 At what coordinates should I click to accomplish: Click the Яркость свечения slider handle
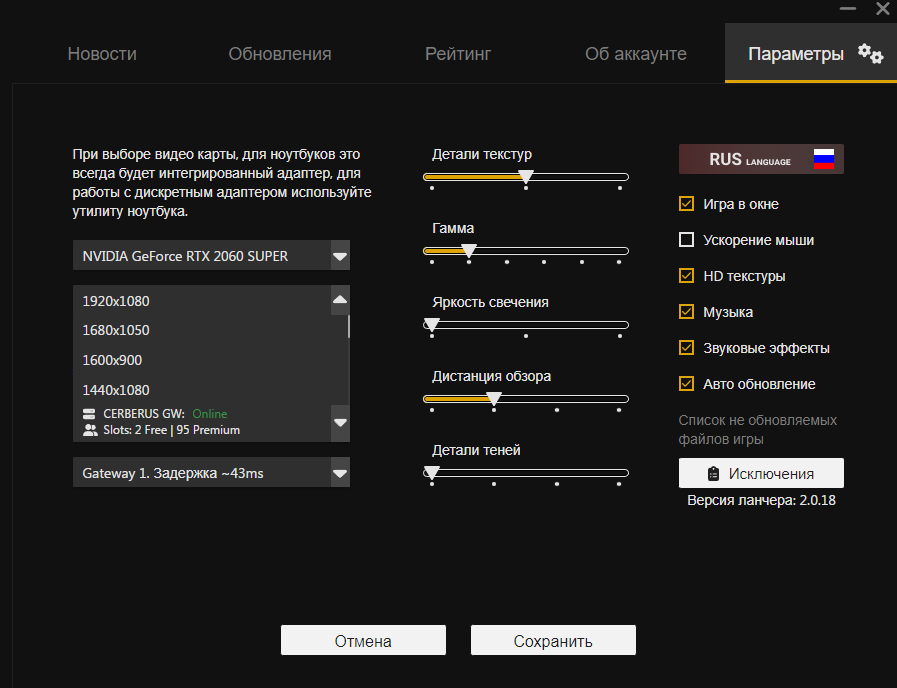click(431, 324)
